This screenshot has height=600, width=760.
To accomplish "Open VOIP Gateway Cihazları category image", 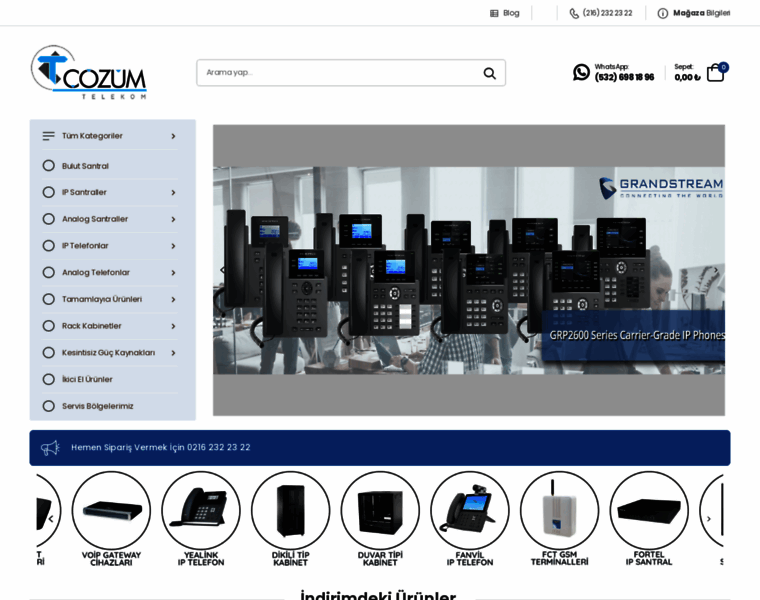I will pyautogui.click(x=111, y=510).
